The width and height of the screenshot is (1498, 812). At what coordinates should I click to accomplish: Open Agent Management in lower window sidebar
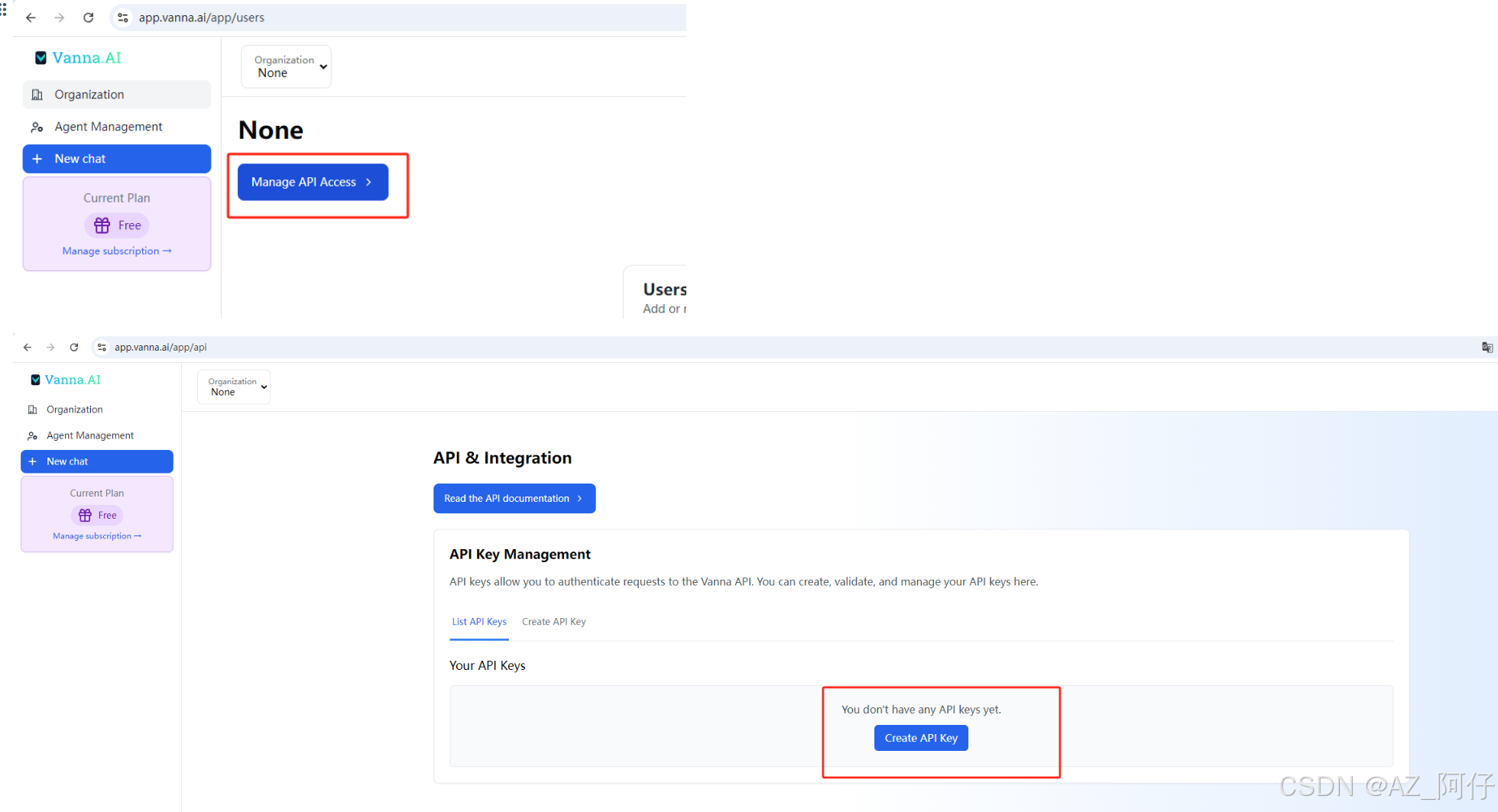[x=97, y=435]
